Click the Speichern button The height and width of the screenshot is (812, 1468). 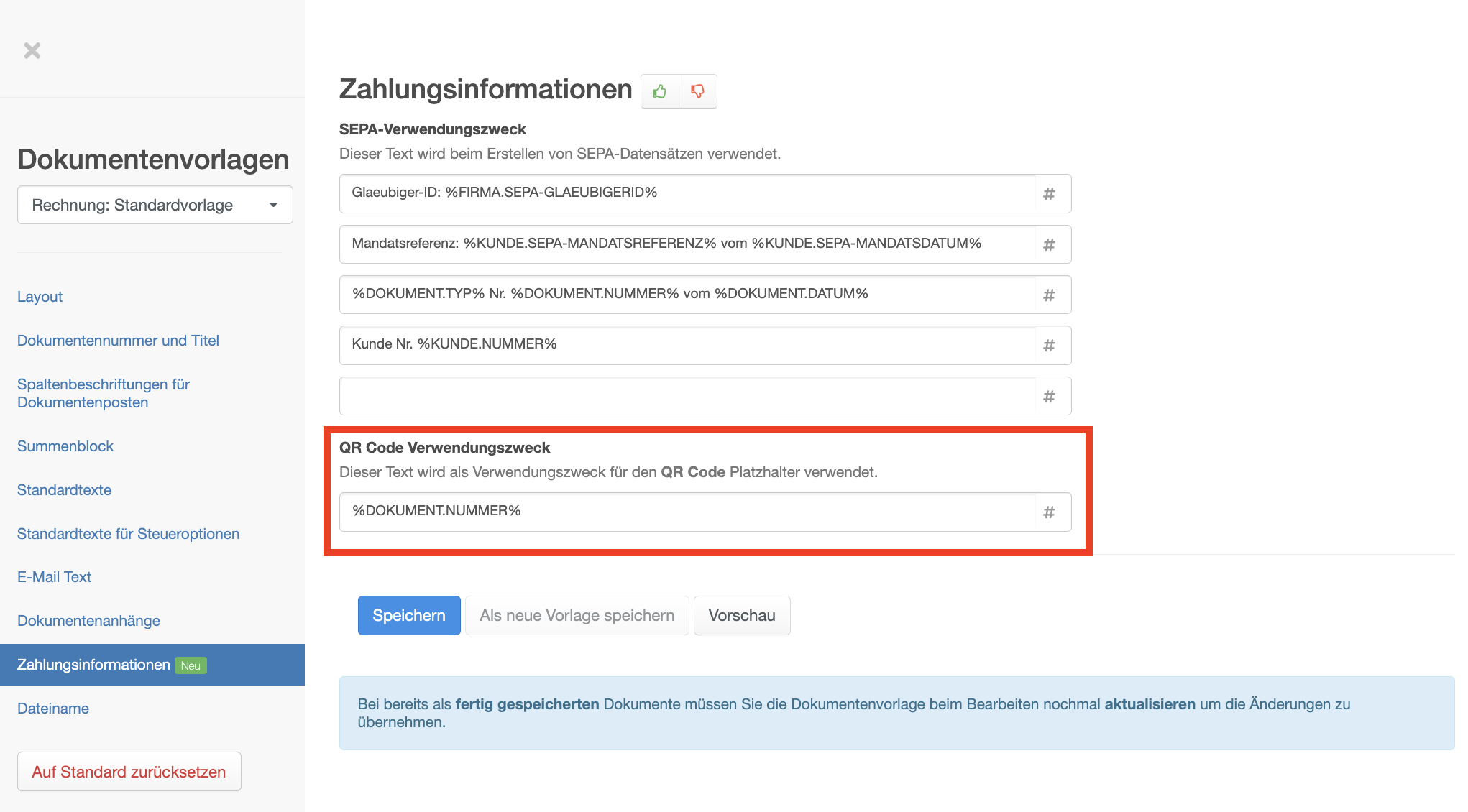point(409,616)
